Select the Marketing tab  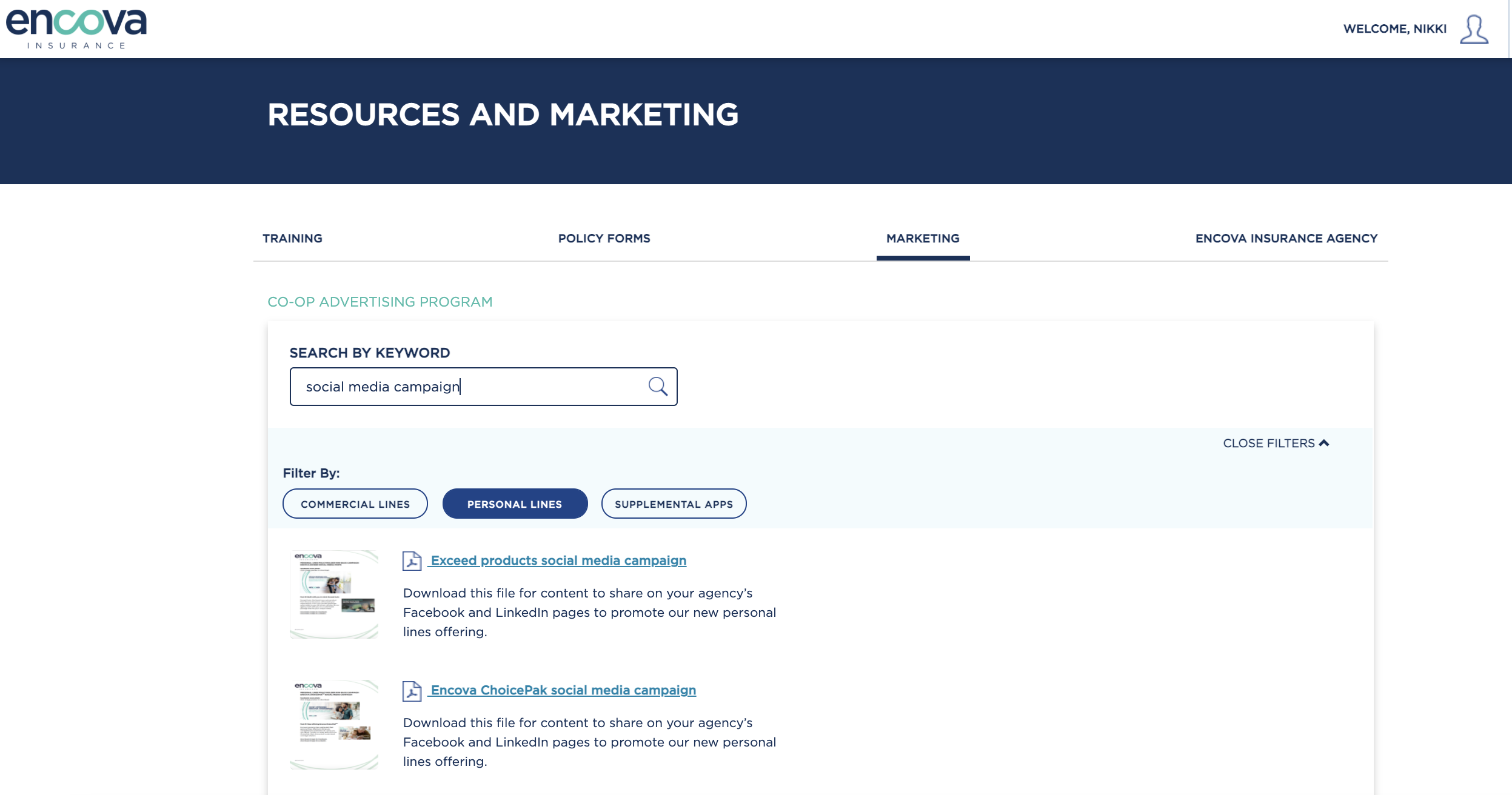(x=923, y=238)
